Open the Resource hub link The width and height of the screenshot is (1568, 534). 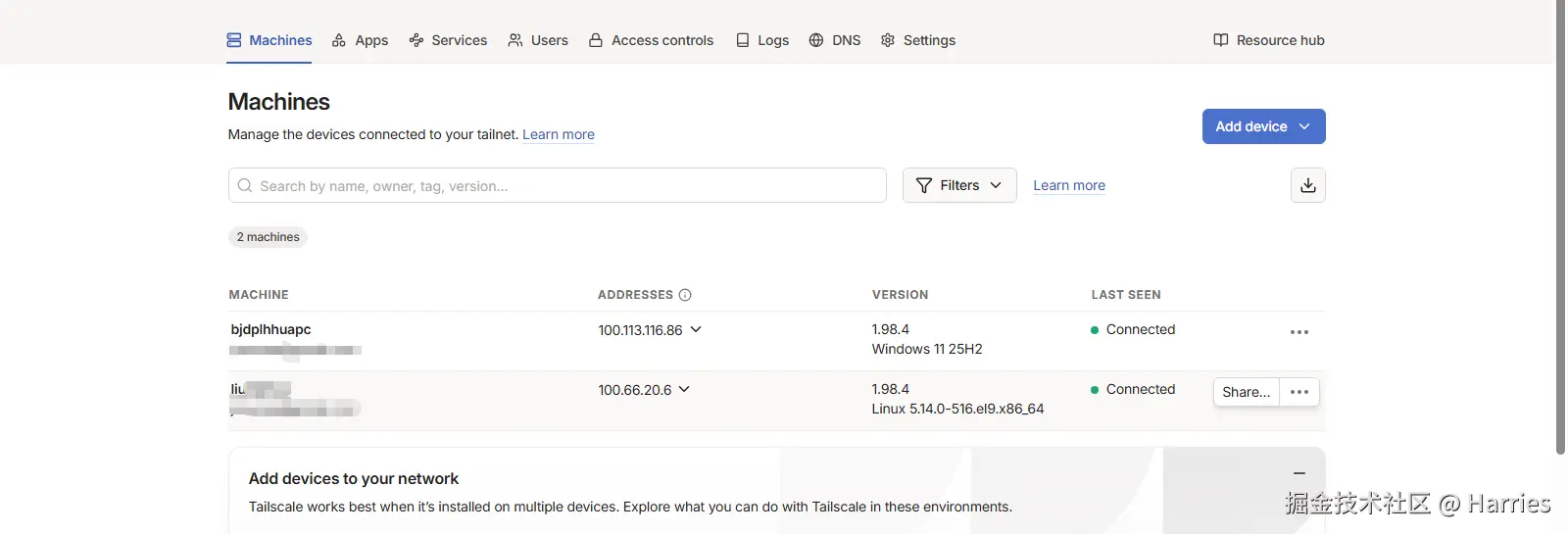(1269, 40)
